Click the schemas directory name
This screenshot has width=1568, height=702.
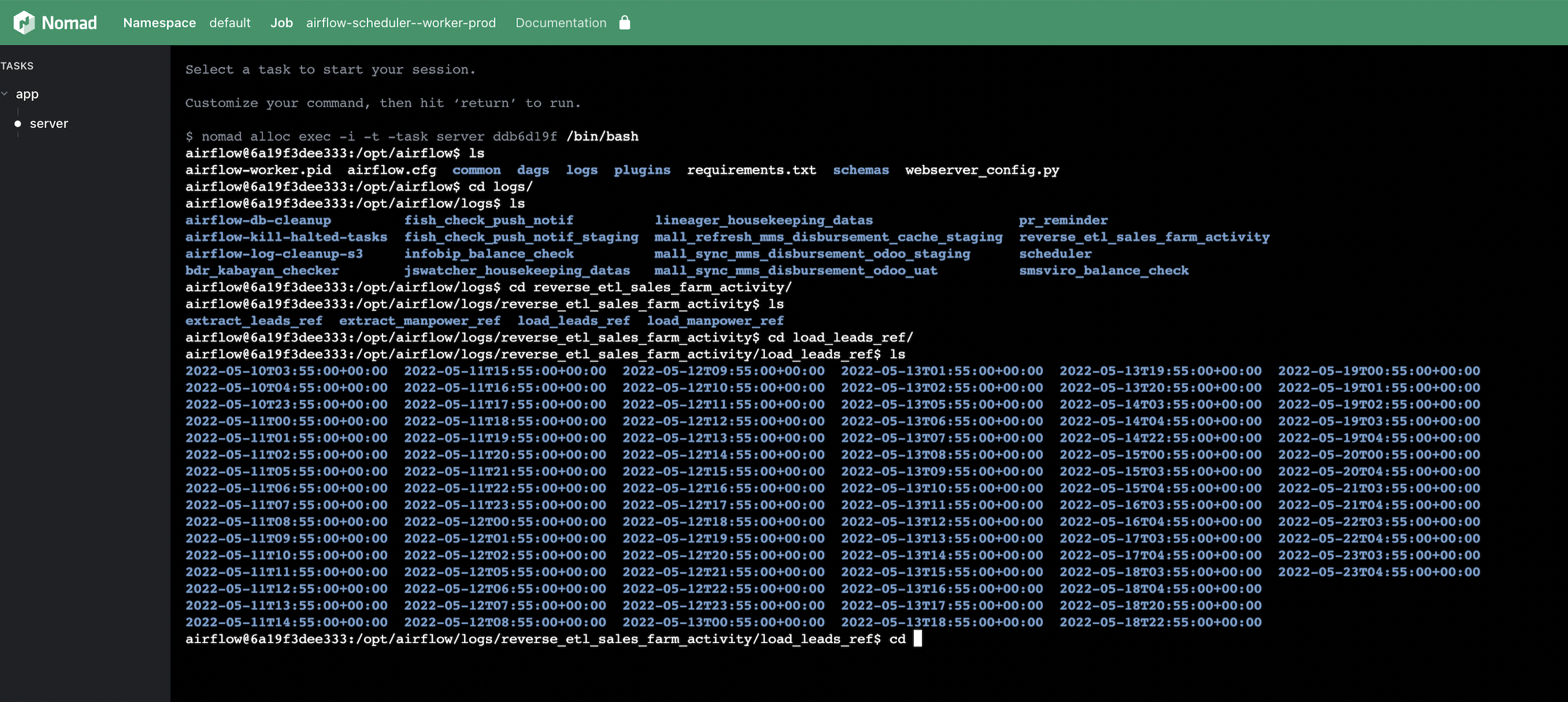tap(861, 170)
